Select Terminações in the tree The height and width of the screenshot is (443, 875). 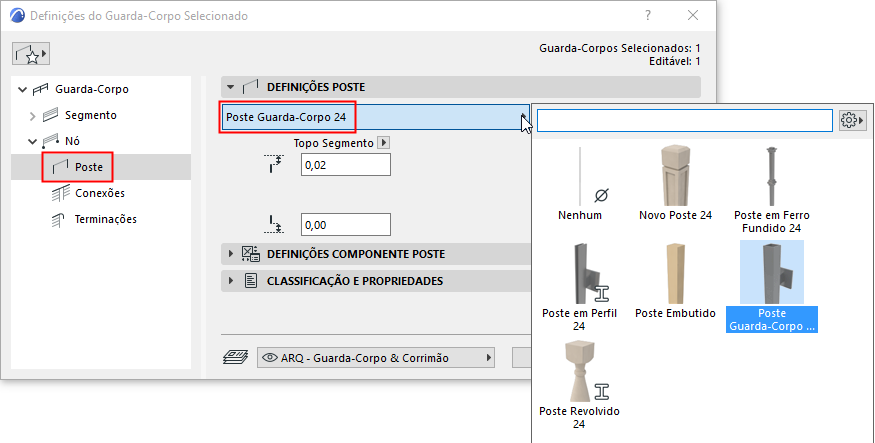click(x=105, y=219)
